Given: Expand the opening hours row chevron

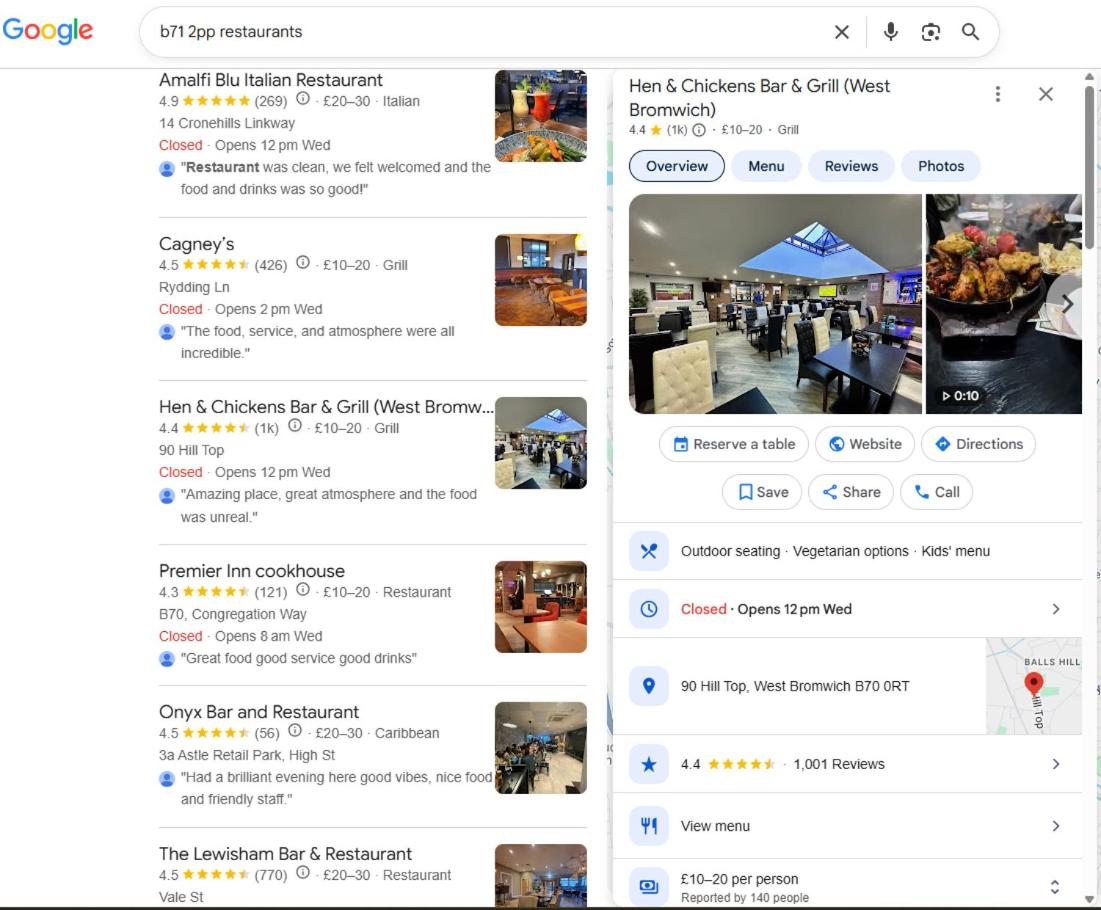Looking at the screenshot, I should pyautogui.click(x=1055, y=609).
